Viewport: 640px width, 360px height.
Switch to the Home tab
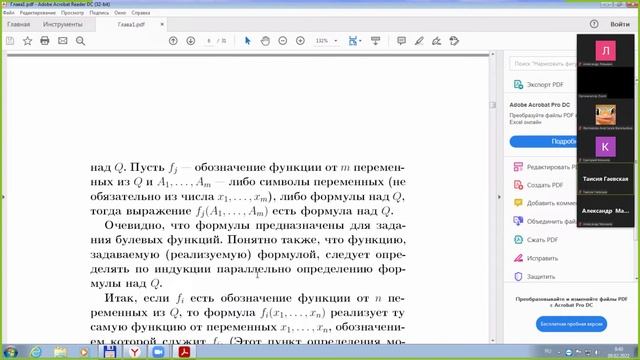[x=19, y=24]
